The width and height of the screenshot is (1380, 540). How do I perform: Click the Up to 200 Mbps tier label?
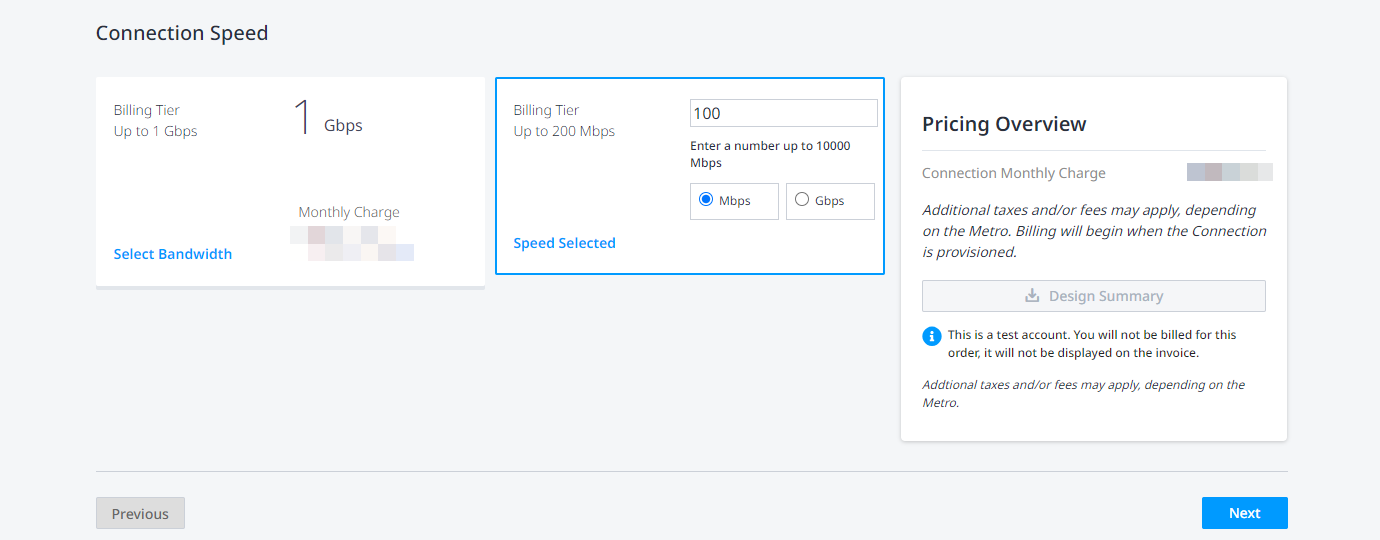point(564,131)
